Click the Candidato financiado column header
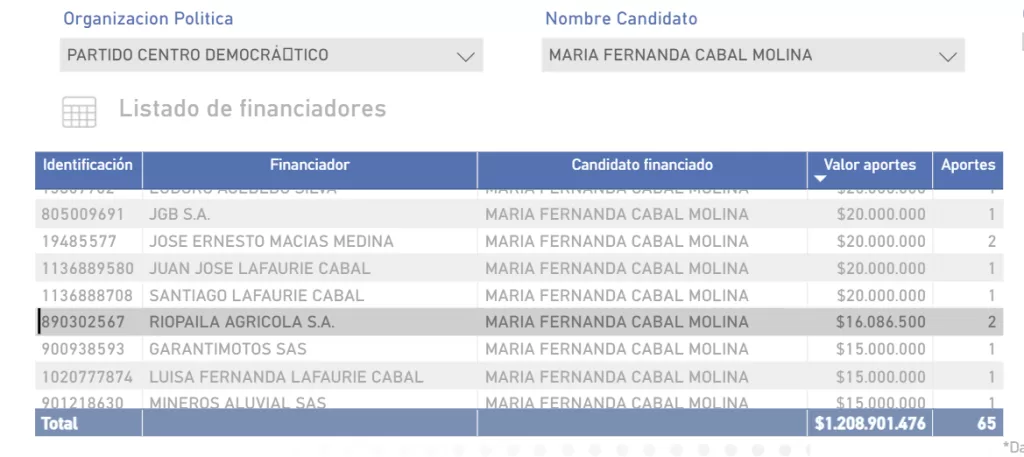This screenshot has height=457, width=1024. (642, 165)
